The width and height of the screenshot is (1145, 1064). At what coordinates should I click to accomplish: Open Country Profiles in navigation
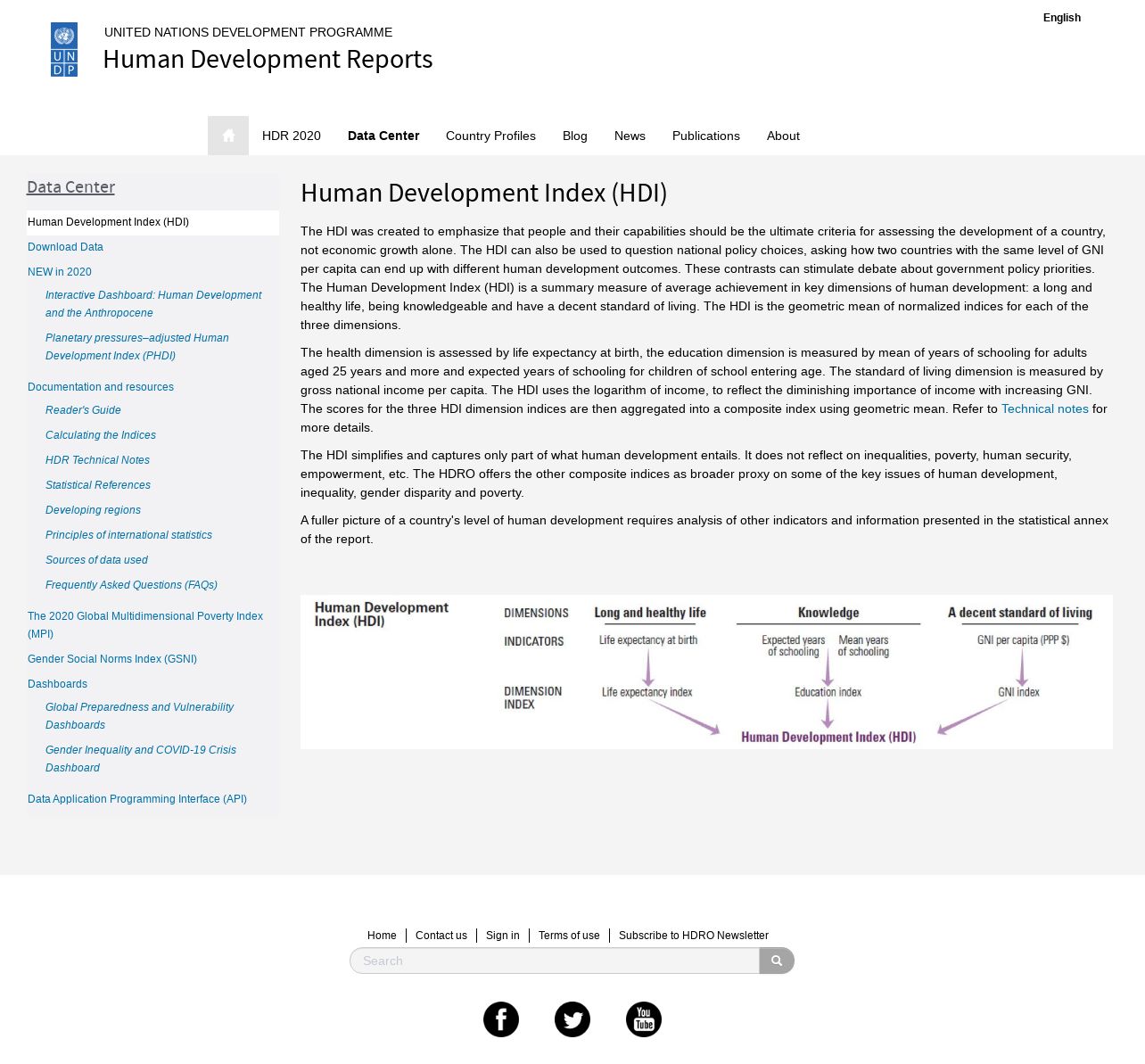click(x=490, y=136)
